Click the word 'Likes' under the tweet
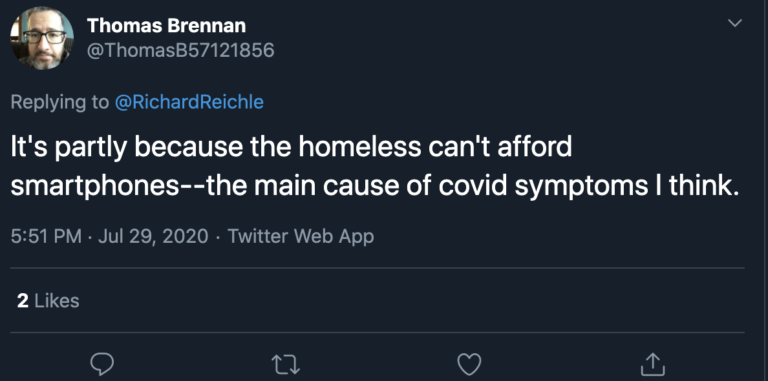768x381 pixels. coord(56,301)
